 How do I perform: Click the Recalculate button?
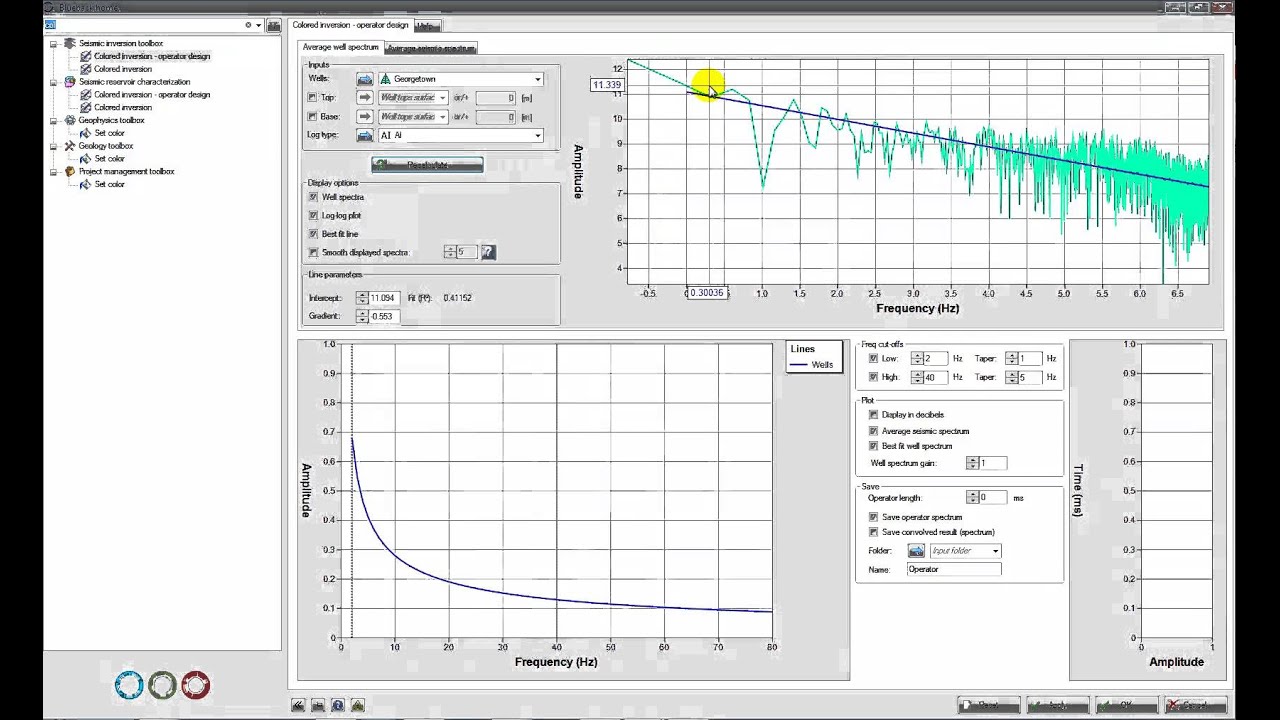tap(427, 165)
